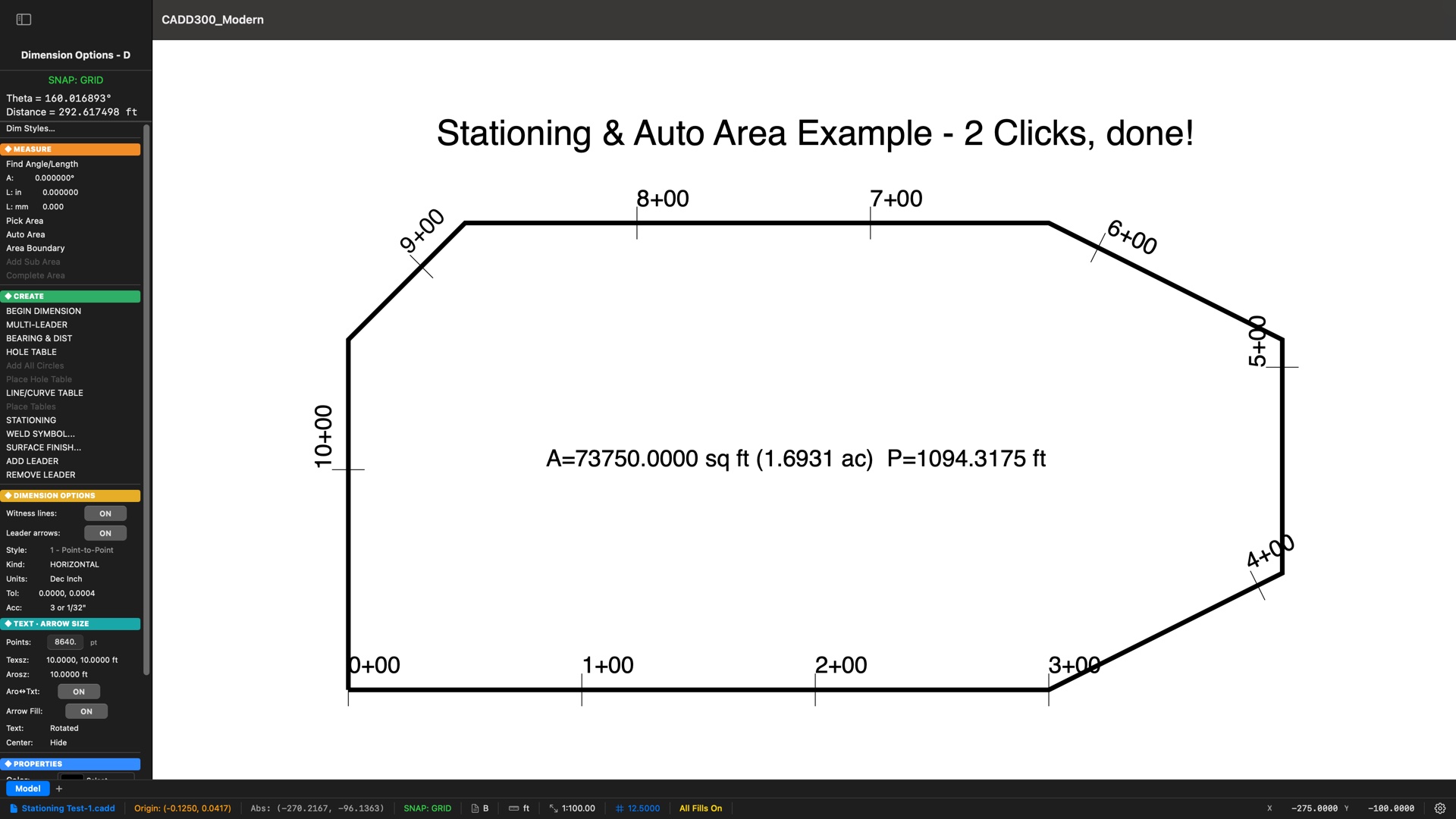The width and height of the screenshot is (1456, 819).
Task: Collapse the DIMENSION OPTIONS section header
Action: (x=71, y=496)
